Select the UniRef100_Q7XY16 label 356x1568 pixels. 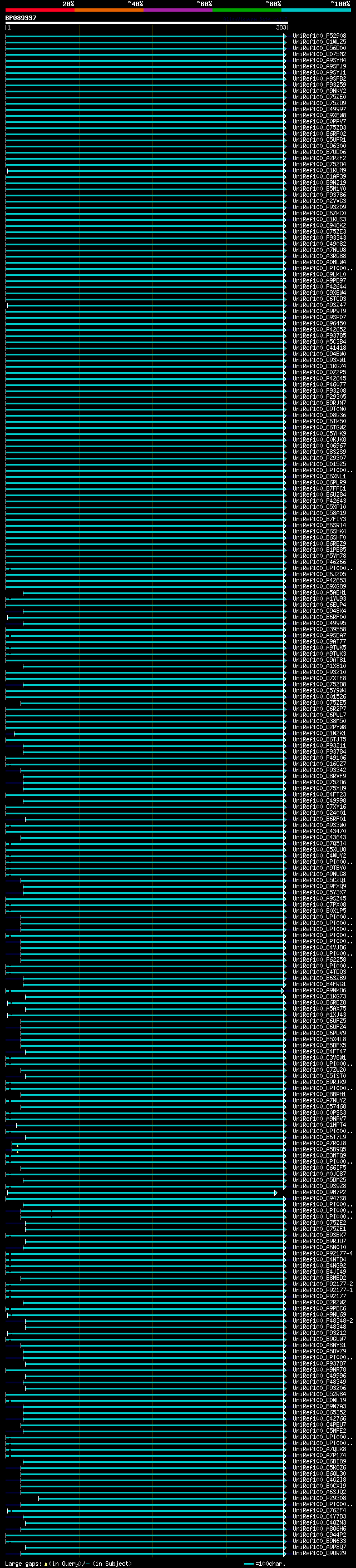click(319, 807)
